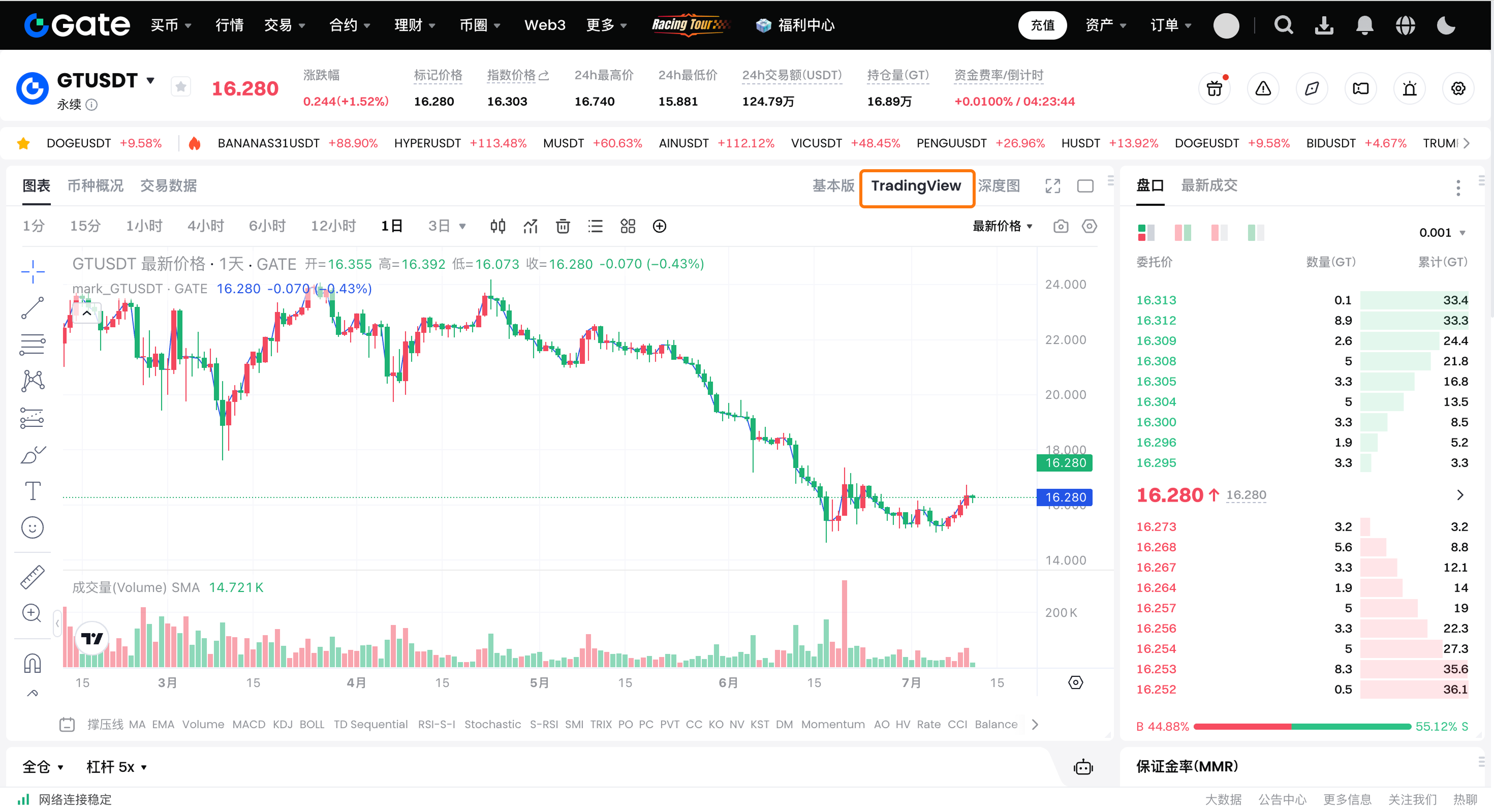Open the candlestick chart style icon
Image resolution: width=1494 pixels, height=812 pixels.
[x=497, y=226]
